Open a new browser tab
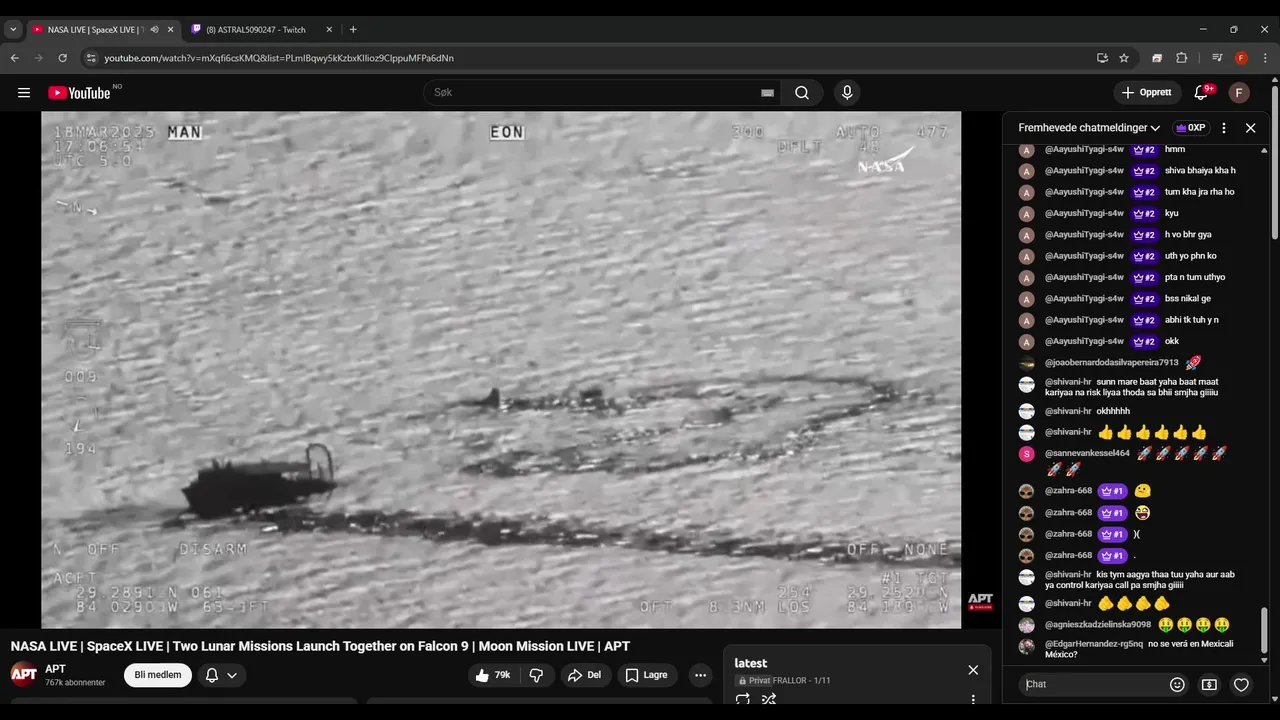The image size is (1280, 720). point(353,30)
